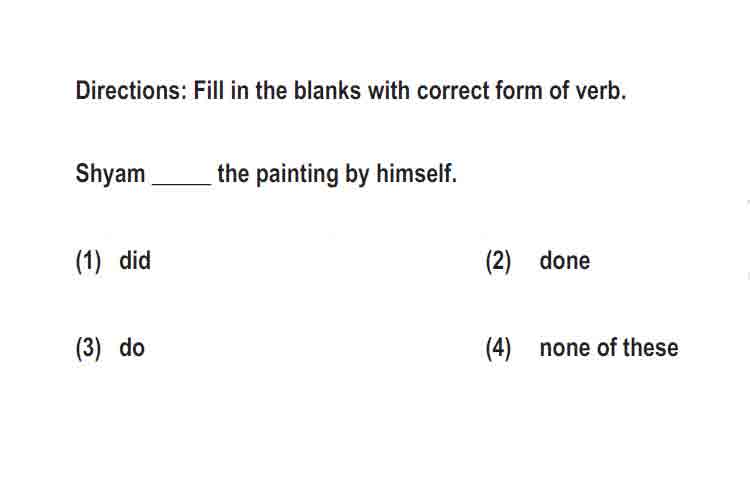Select answer option "did"
Screen dimensions: 750x500
tap(135, 261)
